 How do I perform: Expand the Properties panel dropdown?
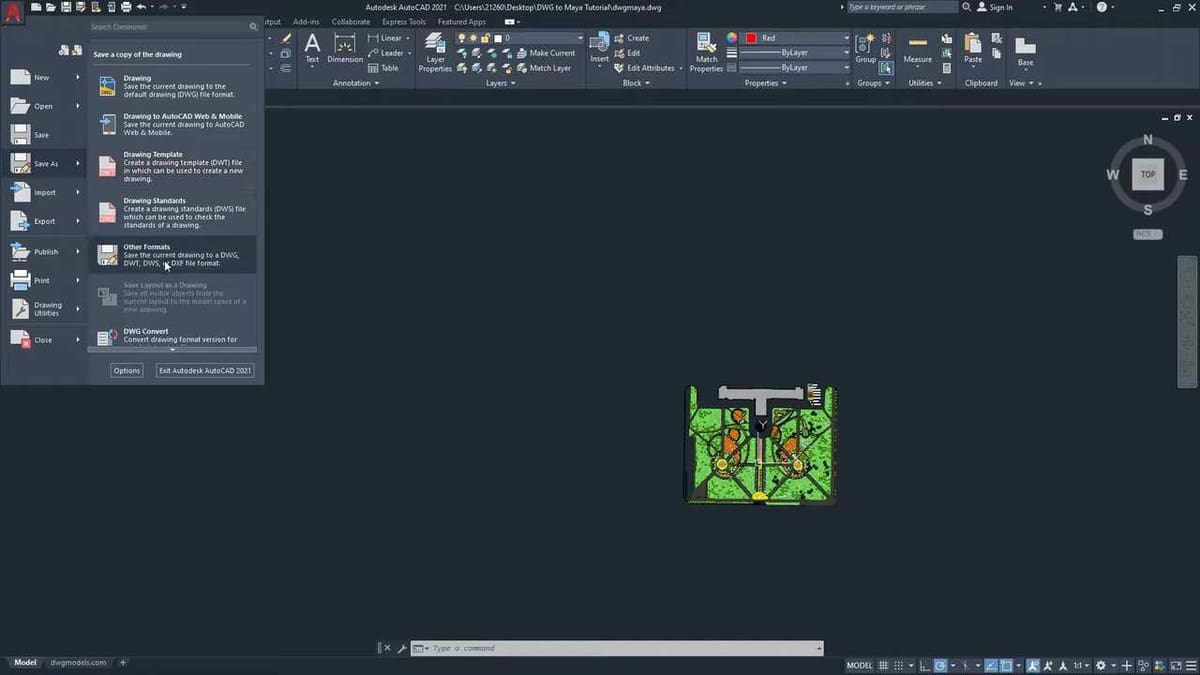tap(766, 83)
